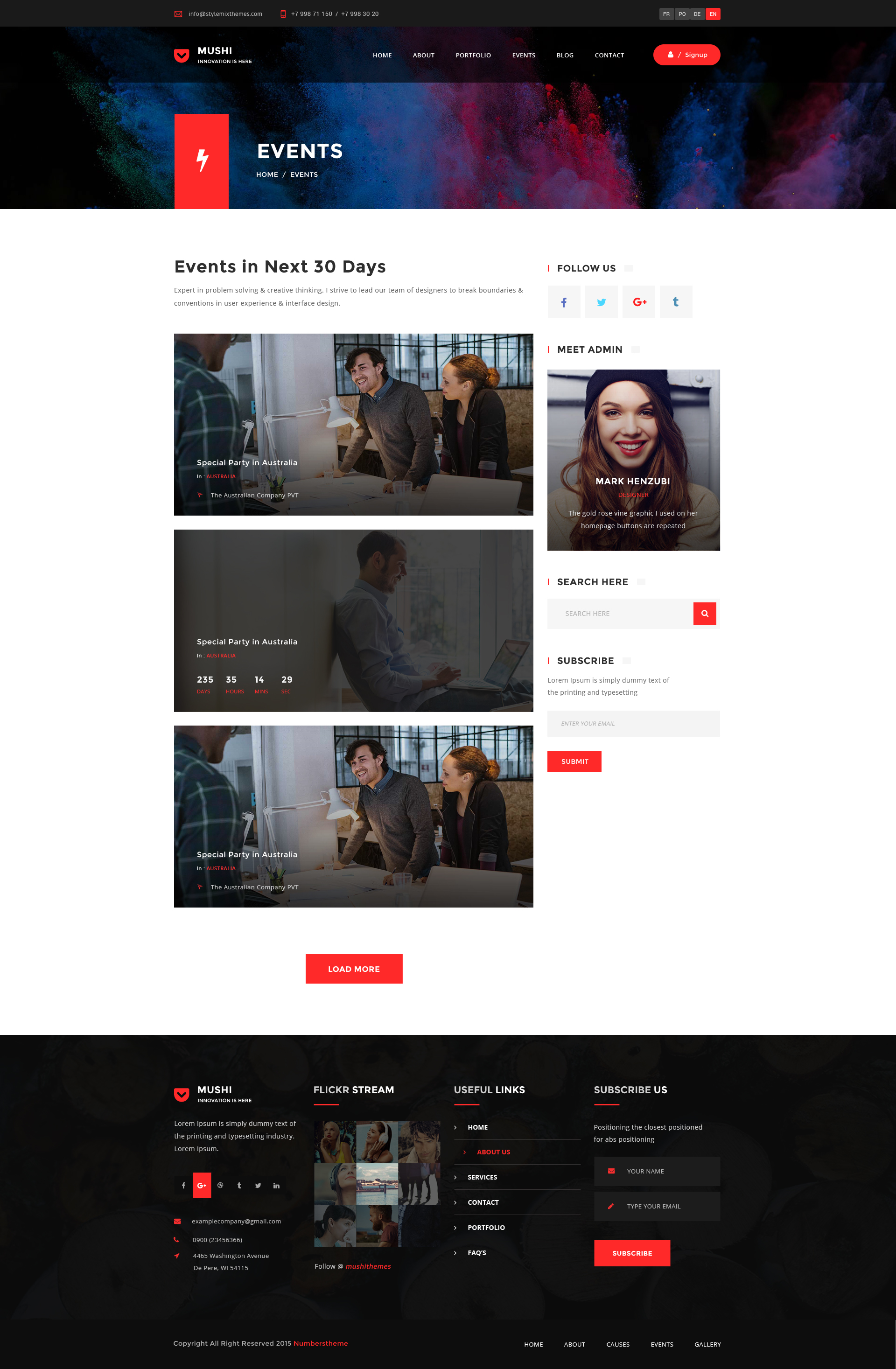Switch language to DE
Image resolution: width=896 pixels, height=1369 pixels.
(x=697, y=14)
